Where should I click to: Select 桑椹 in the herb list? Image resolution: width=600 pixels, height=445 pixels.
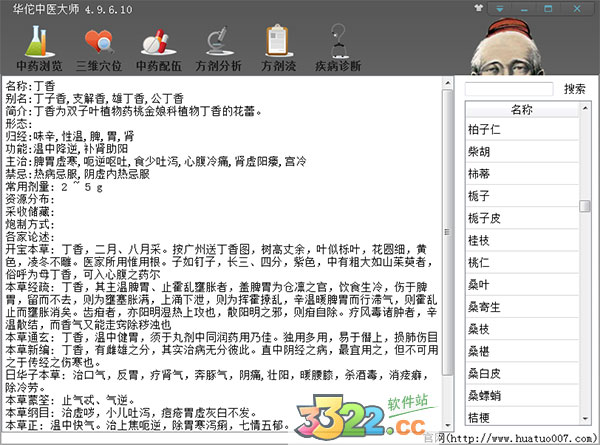coord(522,351)
